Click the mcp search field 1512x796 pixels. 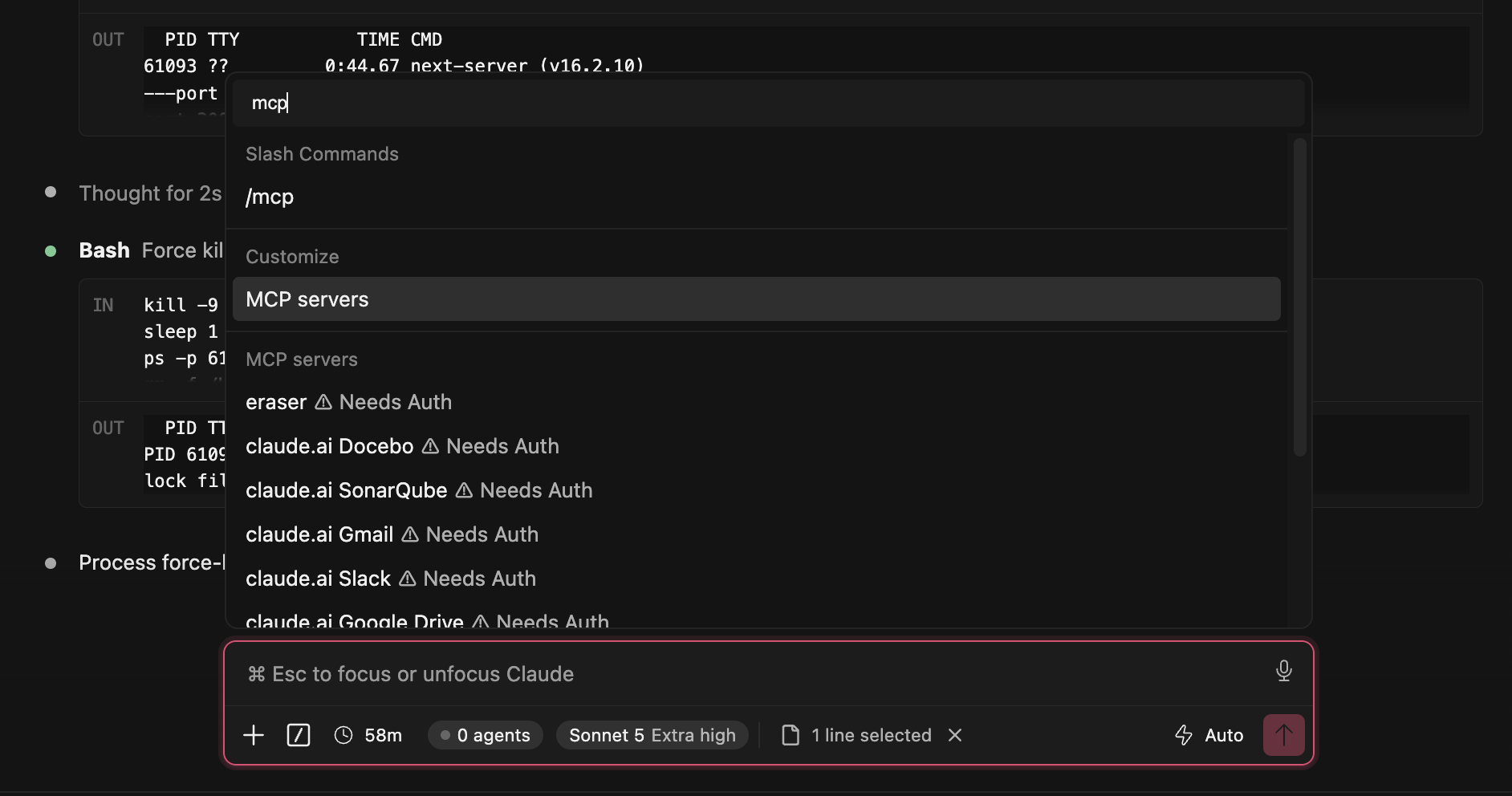(x=769, y=103)
